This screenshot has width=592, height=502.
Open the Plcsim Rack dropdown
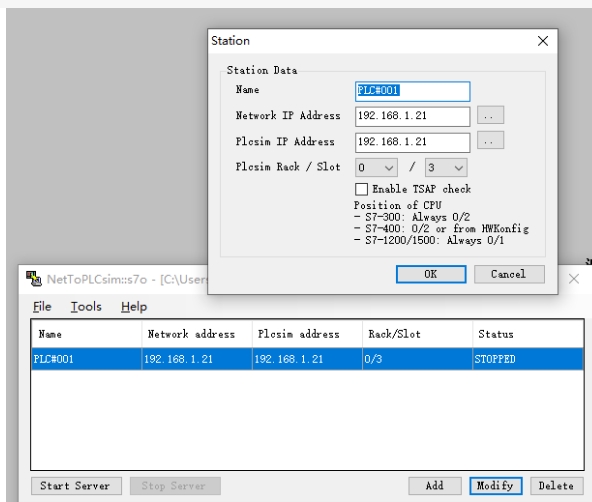(x=376, y=168)
